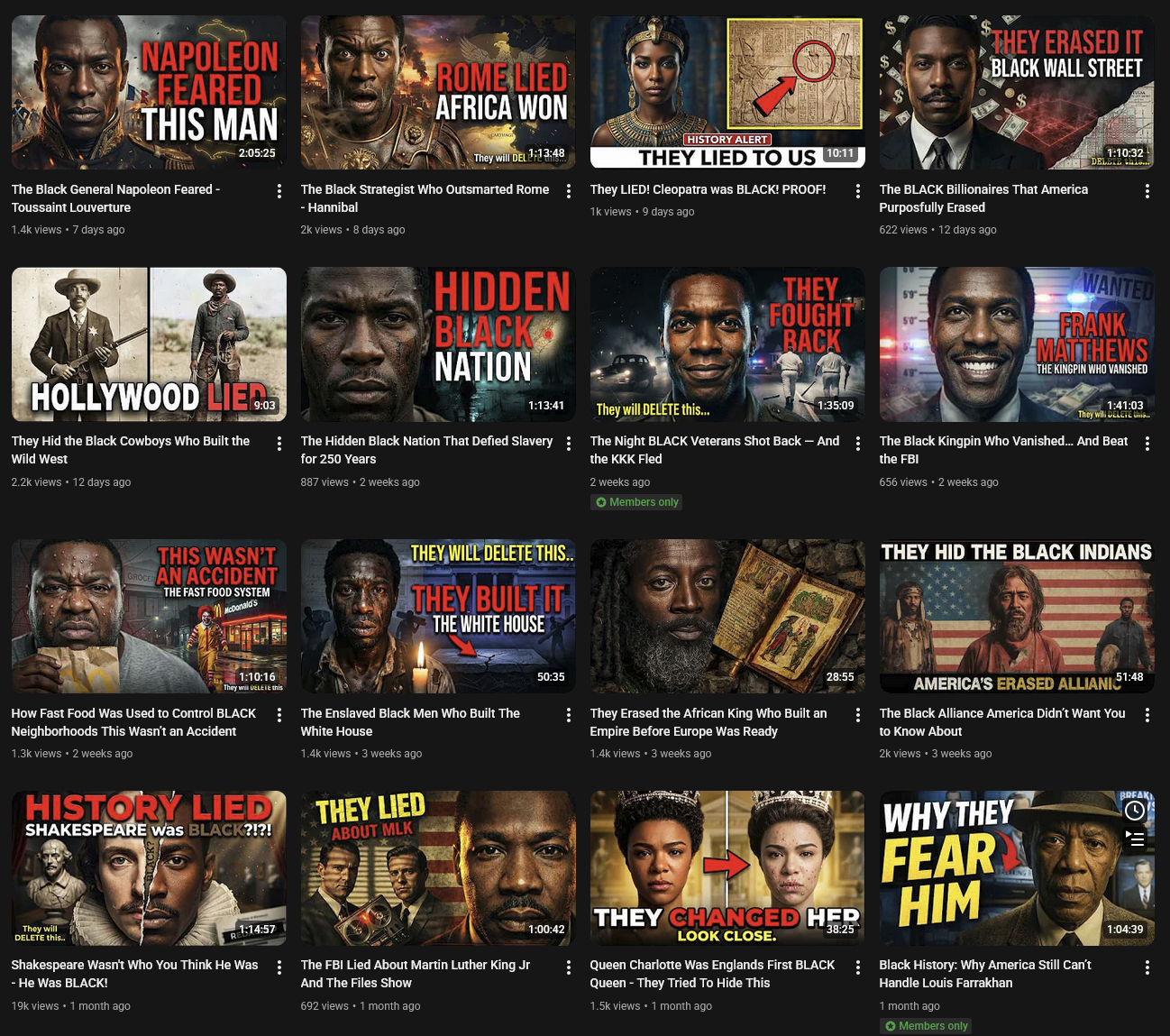The height and width of the screenshot is (1036, 1170).
Task: Click '1.5k views' under Queen Charlotte video
Action: coord(616,1006)
